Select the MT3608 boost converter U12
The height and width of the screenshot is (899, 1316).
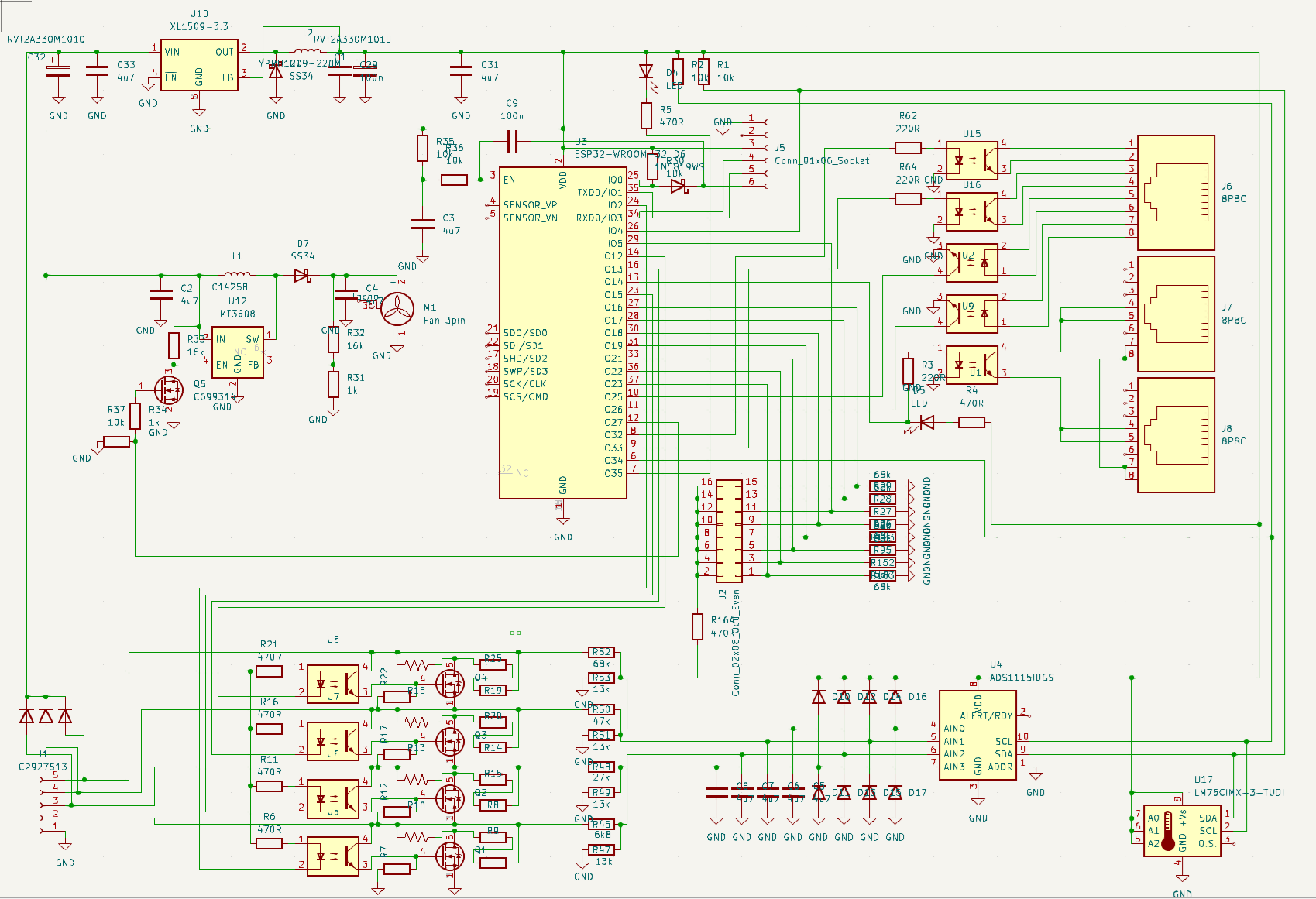coord(238,352)
